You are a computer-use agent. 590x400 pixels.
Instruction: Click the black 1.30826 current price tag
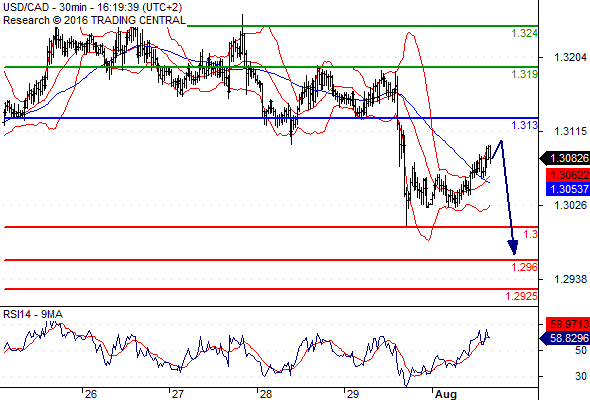tap(565, 158)
